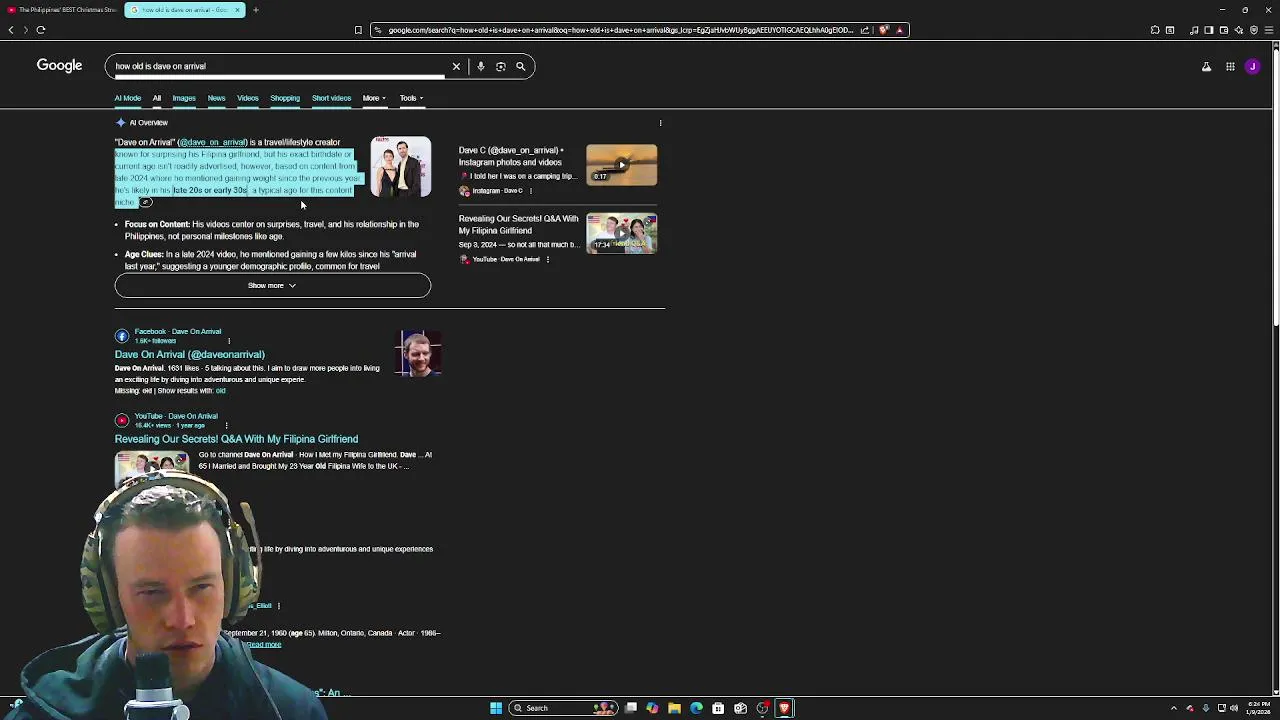This screenshot has height=720, width=1280.
Task: Go back using the browser back arrow
Action: click(x=11, y=30)
